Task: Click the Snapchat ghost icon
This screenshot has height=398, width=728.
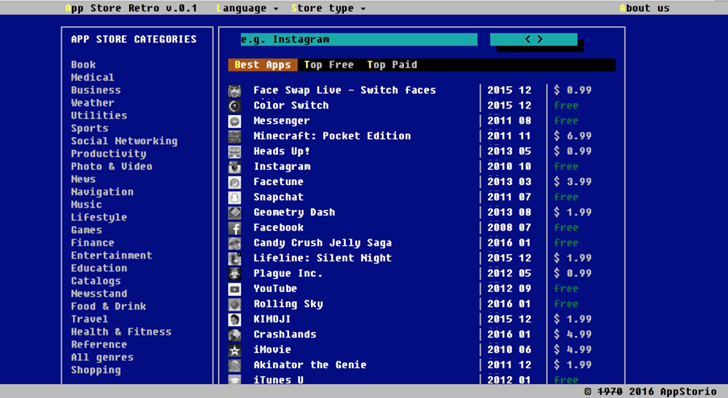Action: (x=234, y=198)
